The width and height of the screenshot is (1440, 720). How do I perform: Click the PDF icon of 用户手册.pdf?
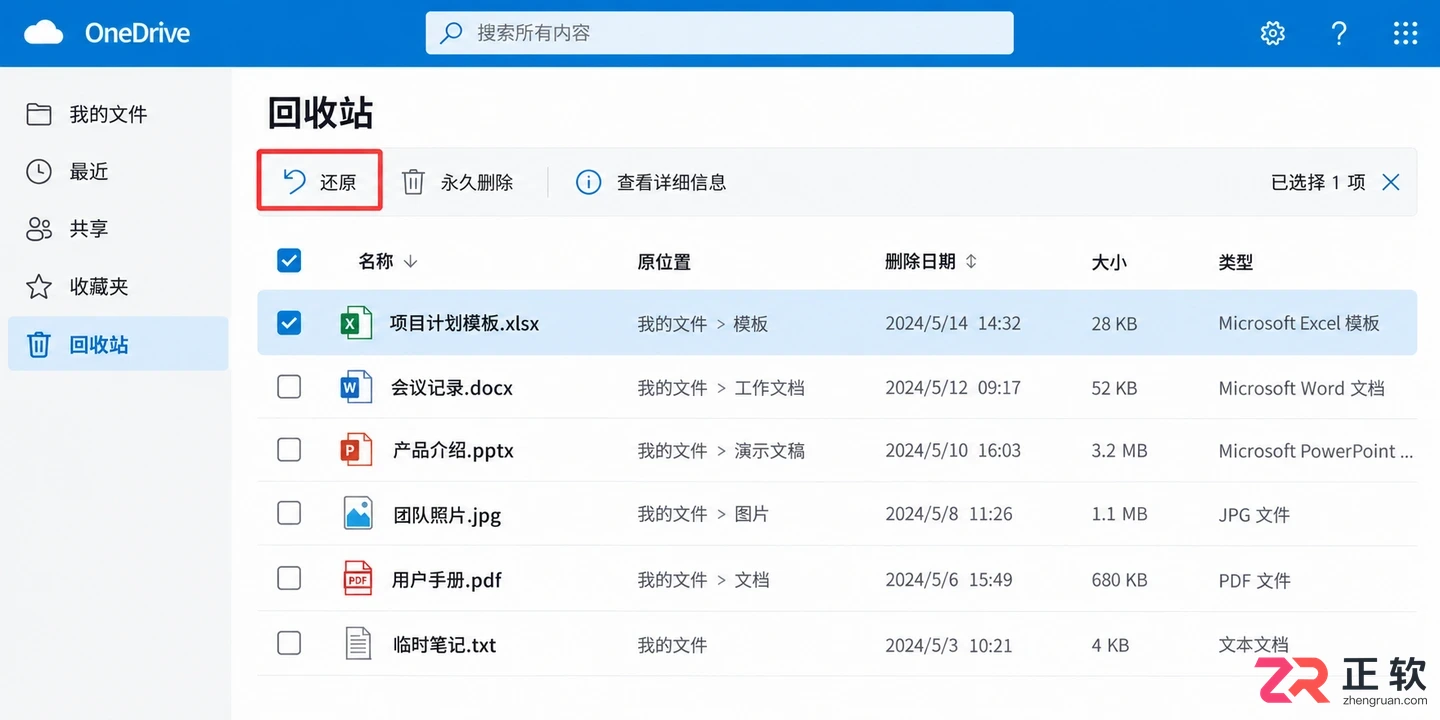[357, 578]
